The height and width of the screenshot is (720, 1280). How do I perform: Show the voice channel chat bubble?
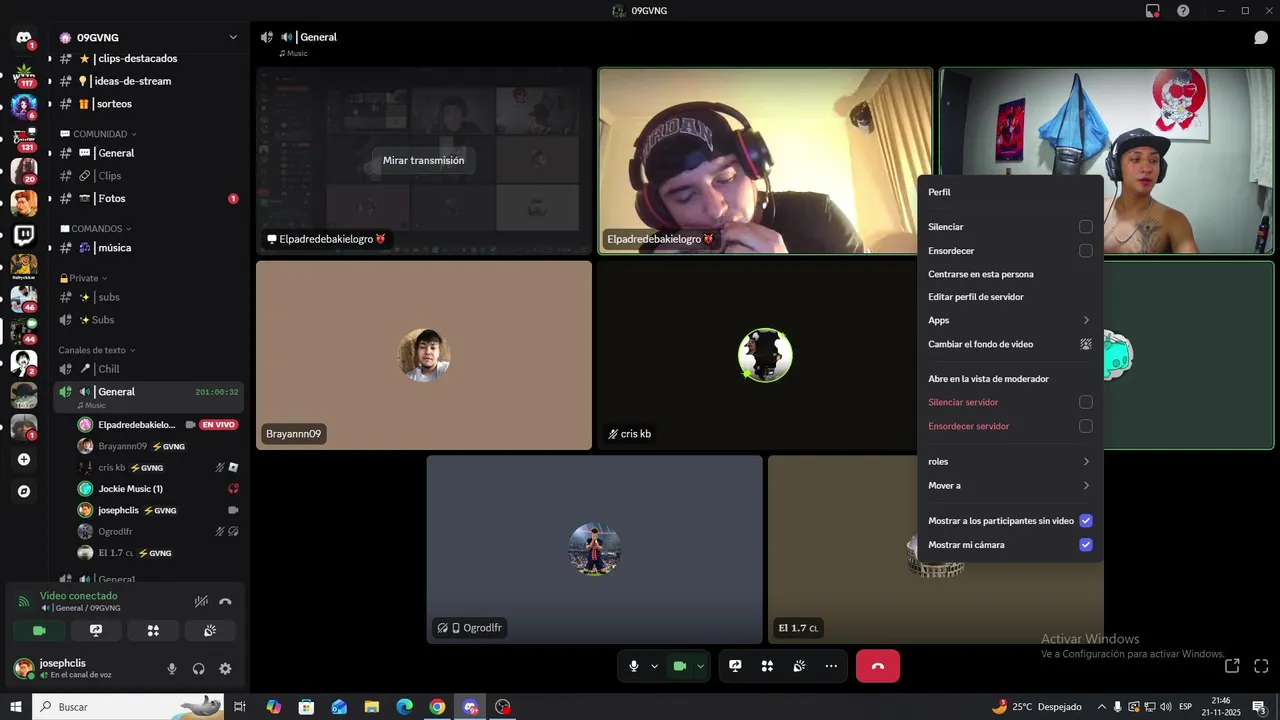[1261, 37]
